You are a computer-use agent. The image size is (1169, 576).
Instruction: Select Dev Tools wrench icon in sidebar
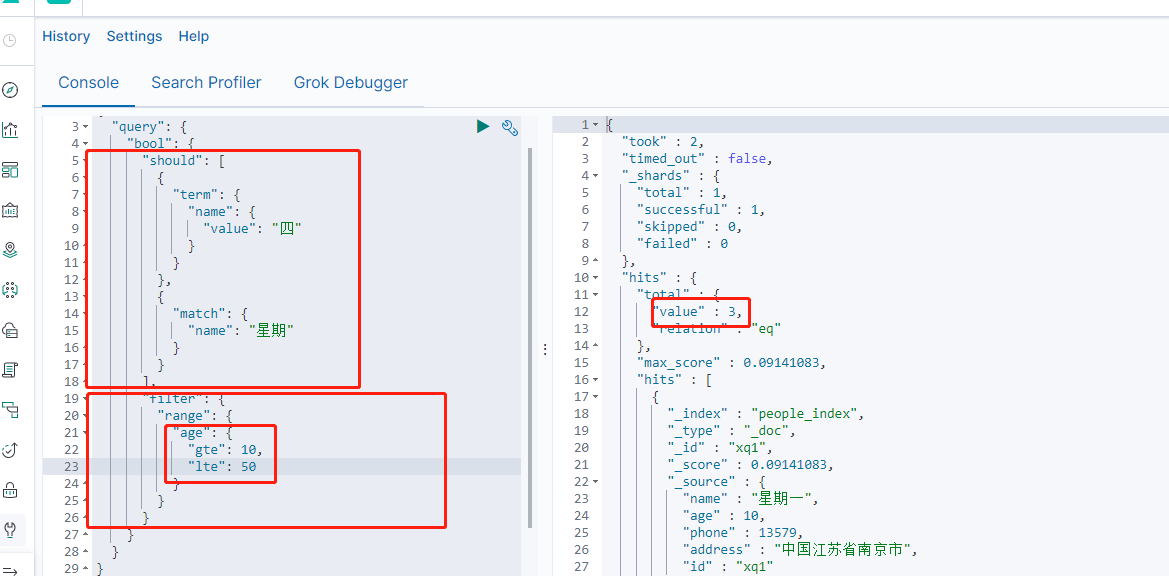[10, 530]
